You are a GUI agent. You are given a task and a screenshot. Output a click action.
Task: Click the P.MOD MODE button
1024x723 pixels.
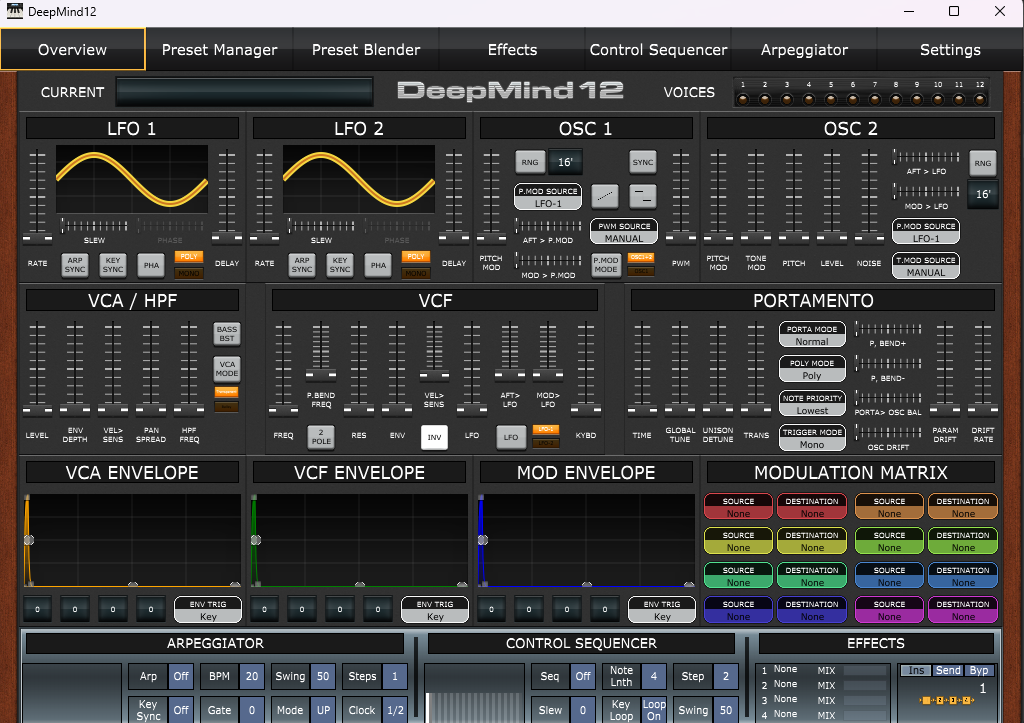(x=605, y=265)
